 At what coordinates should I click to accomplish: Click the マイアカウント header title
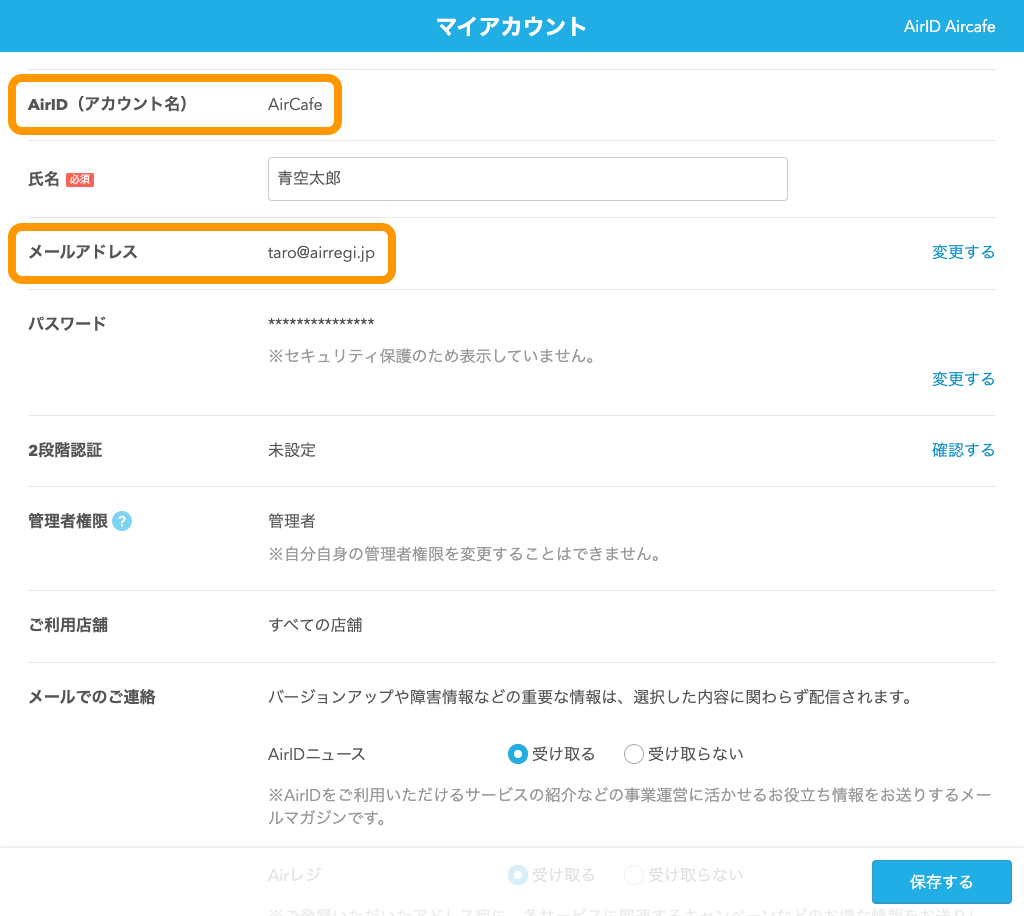[x=511, y=26]
